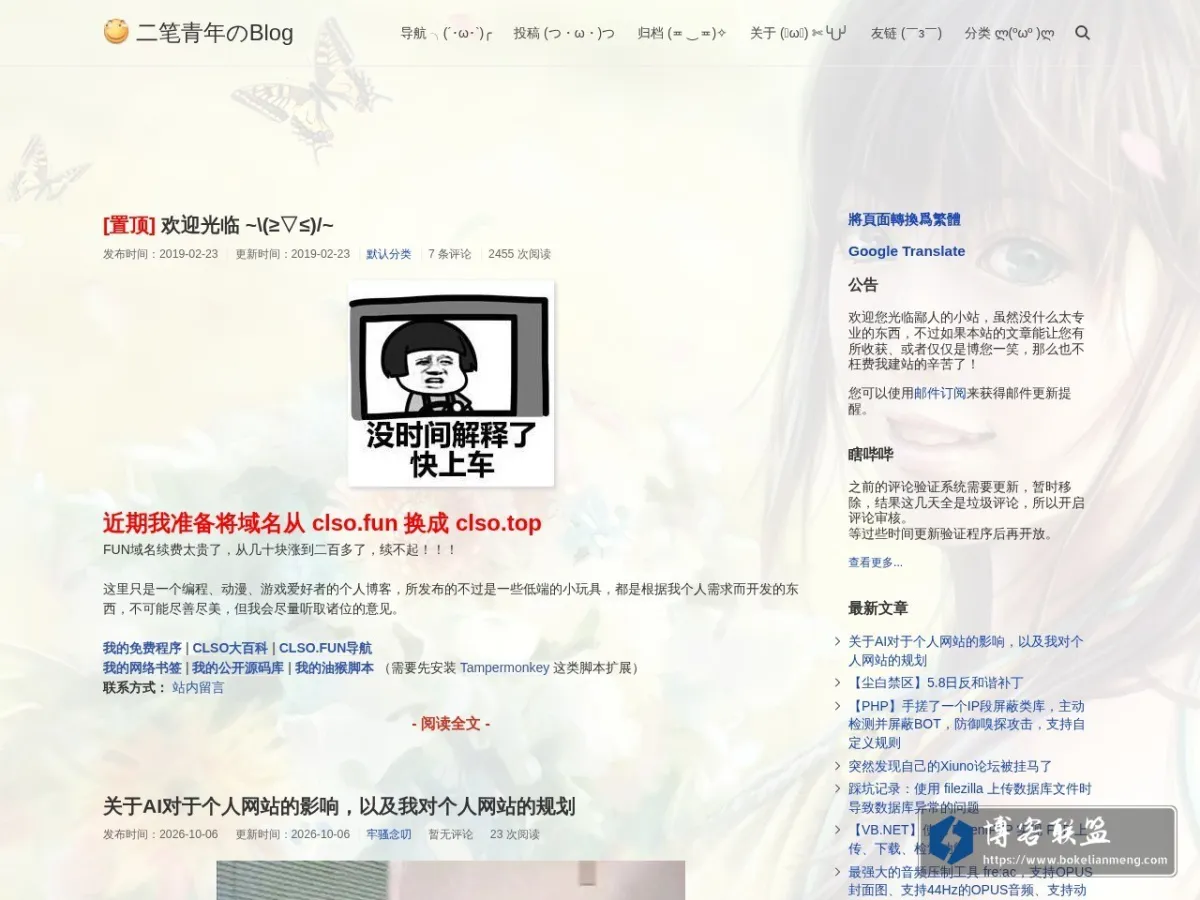The width and height of the screenshot is (1200, 900).
Task: Open the 友链 friend links page
Action: [x=906, y=33]
